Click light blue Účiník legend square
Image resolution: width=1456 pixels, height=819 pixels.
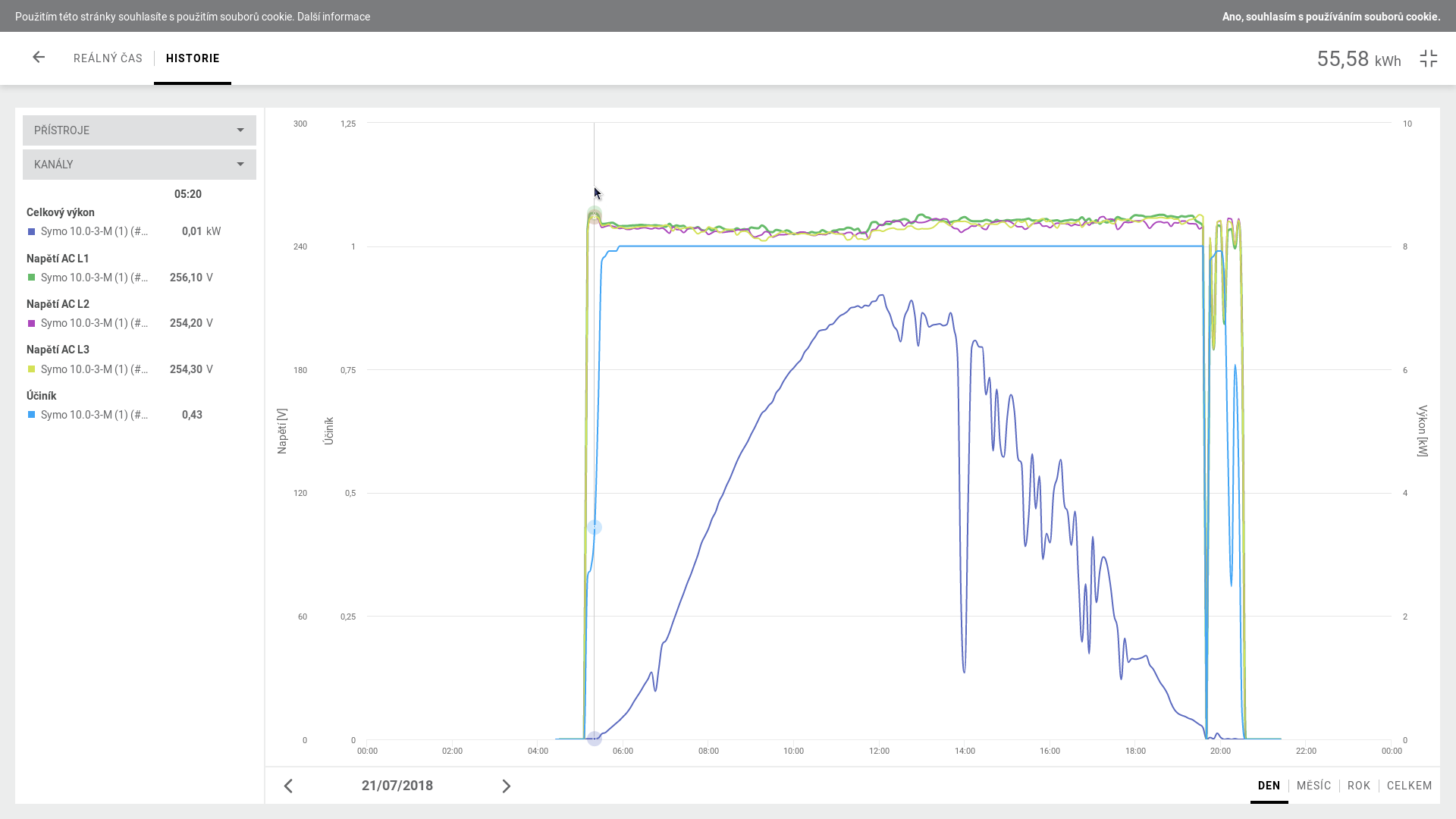click(x=32, y=415)
